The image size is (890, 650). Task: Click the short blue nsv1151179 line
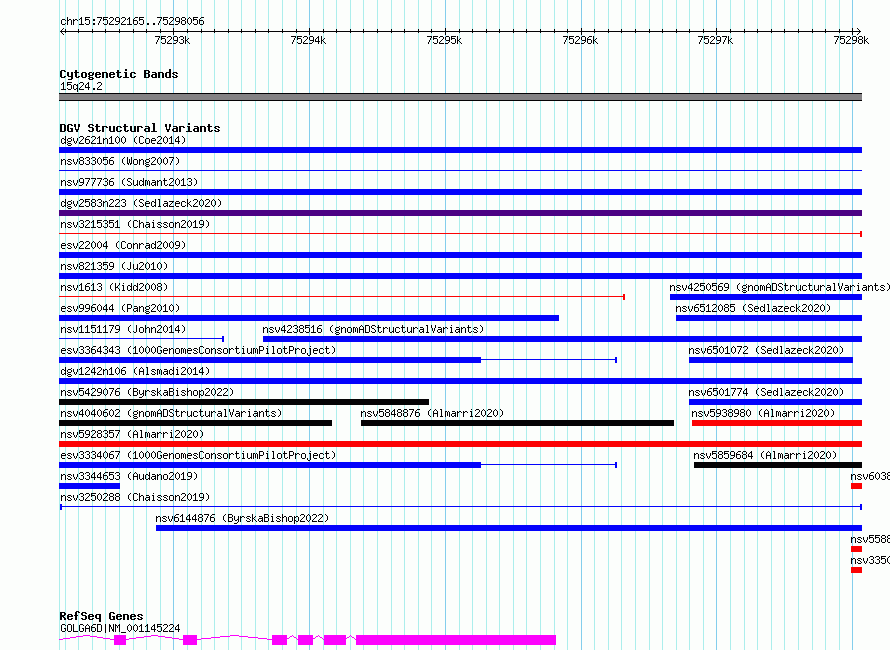141,339
